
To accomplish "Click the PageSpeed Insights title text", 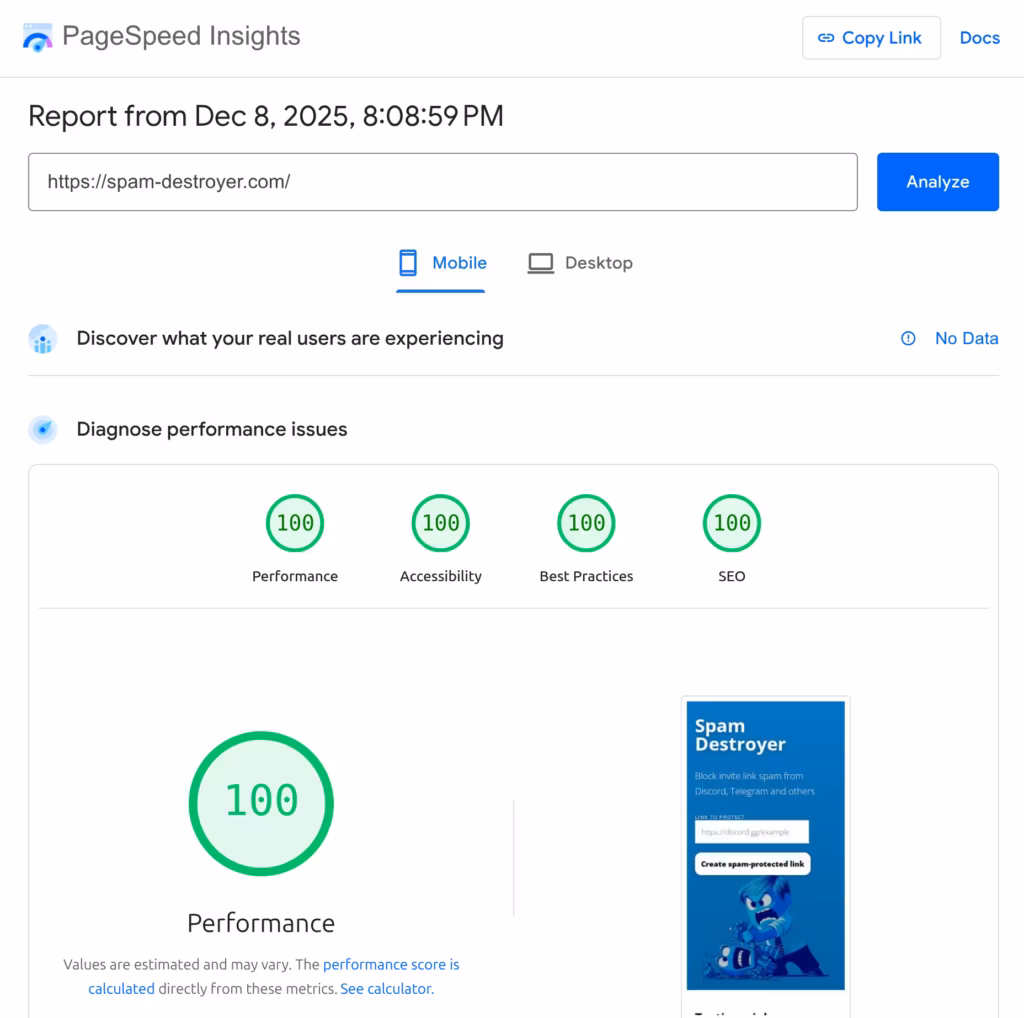I will click(181, 37).
